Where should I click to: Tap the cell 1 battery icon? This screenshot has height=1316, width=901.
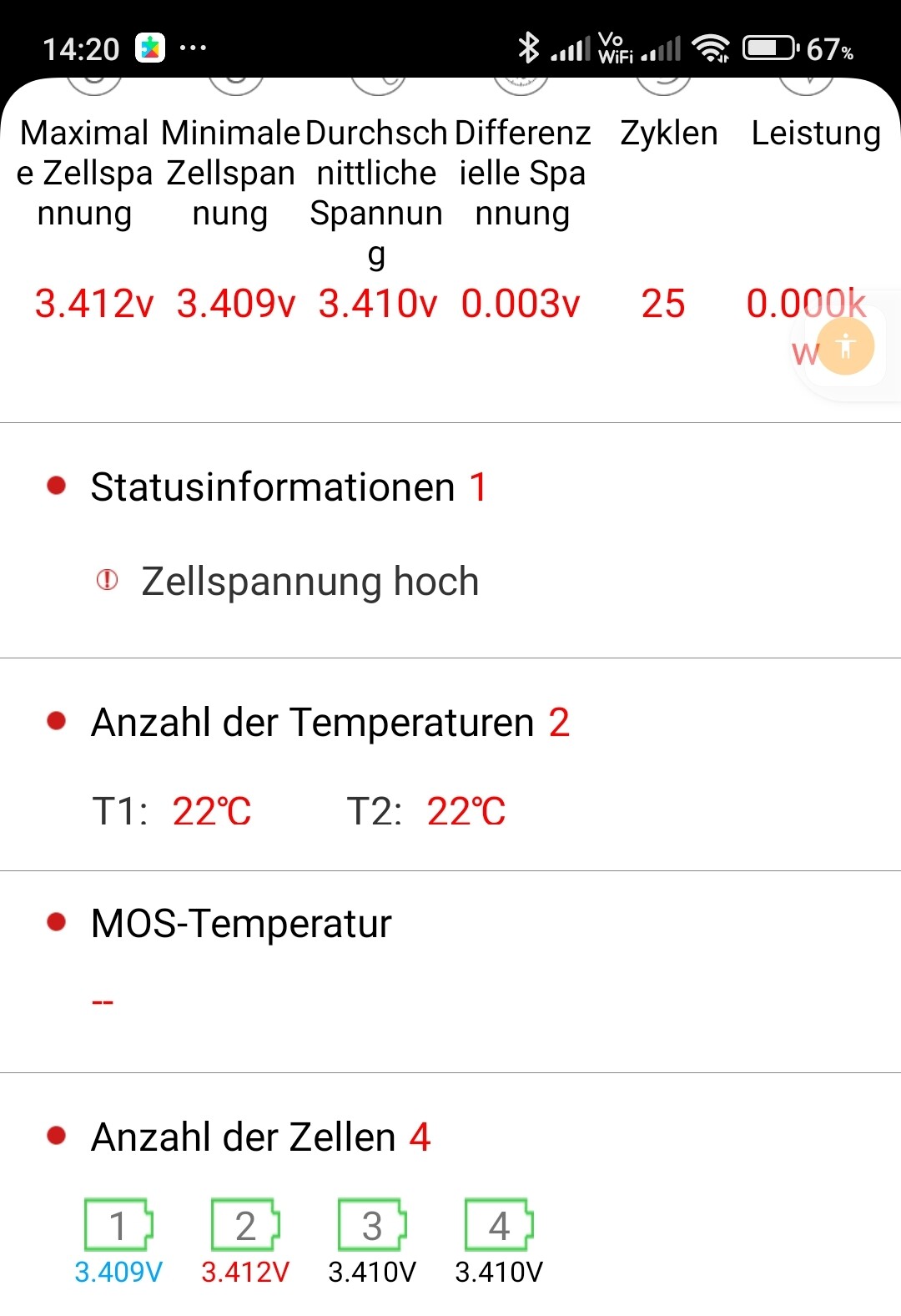pos(118,1224)
